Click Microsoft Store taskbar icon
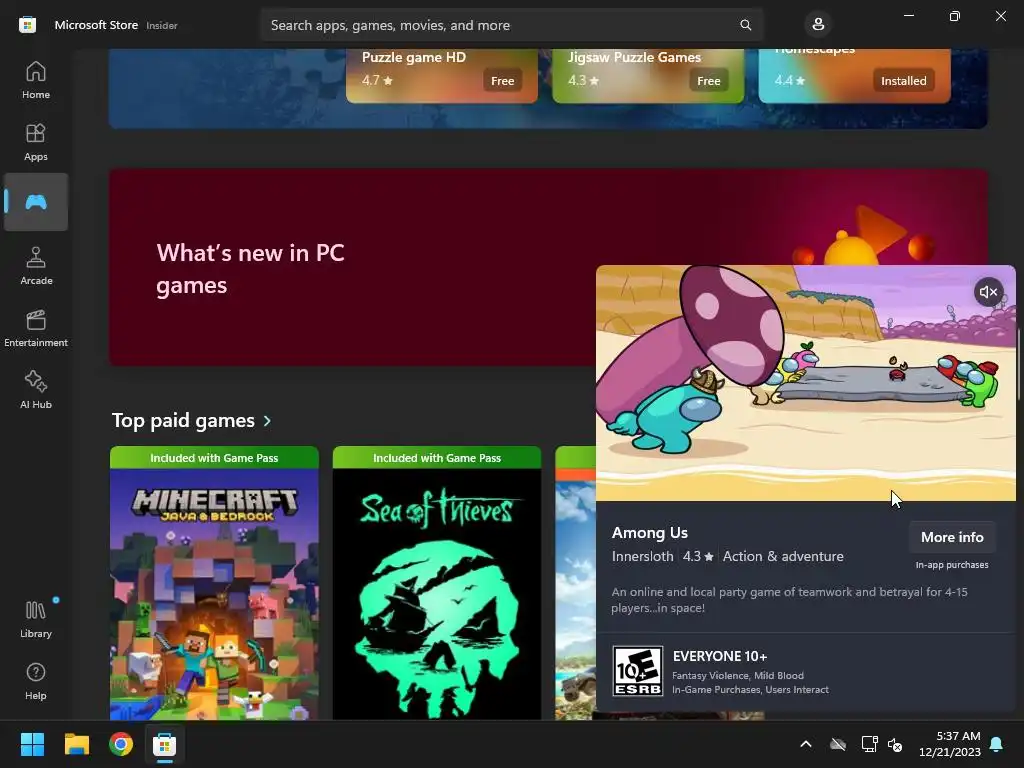1024x768 pixels. click(165, 744)
